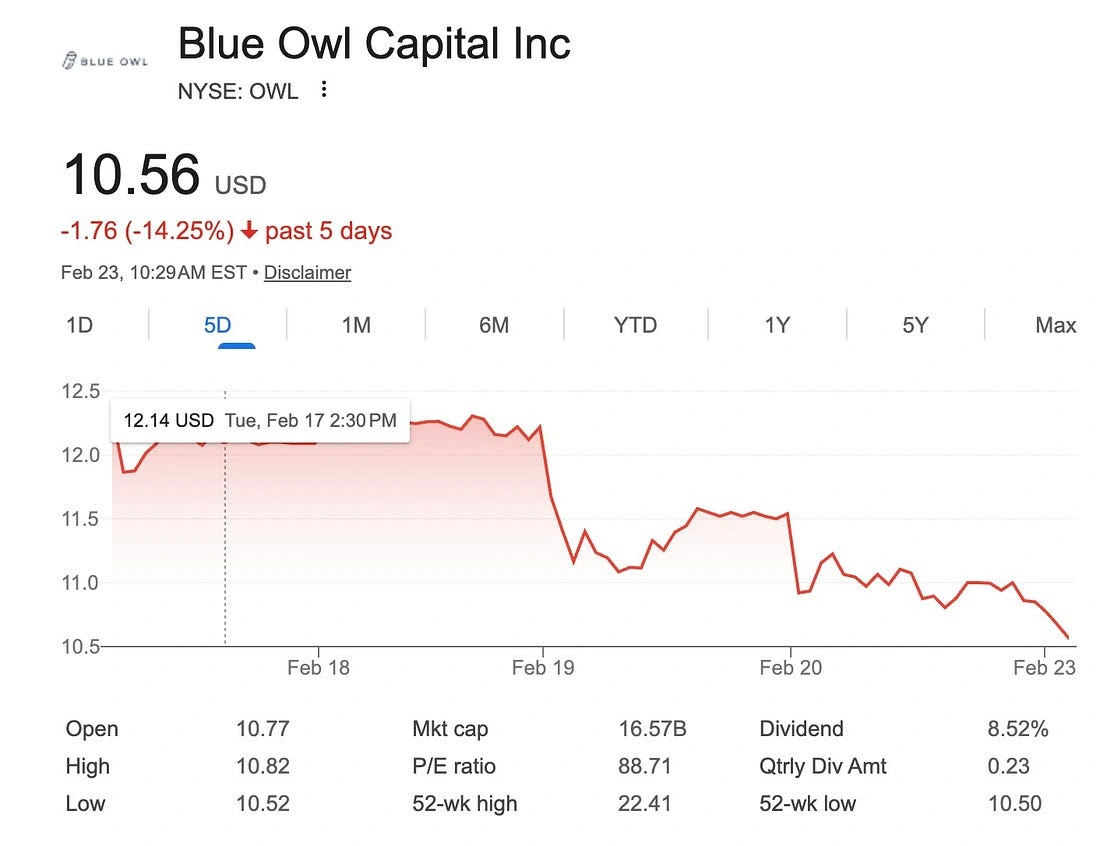Click the Dividend yield 8.52% value

pos(1017,729)
